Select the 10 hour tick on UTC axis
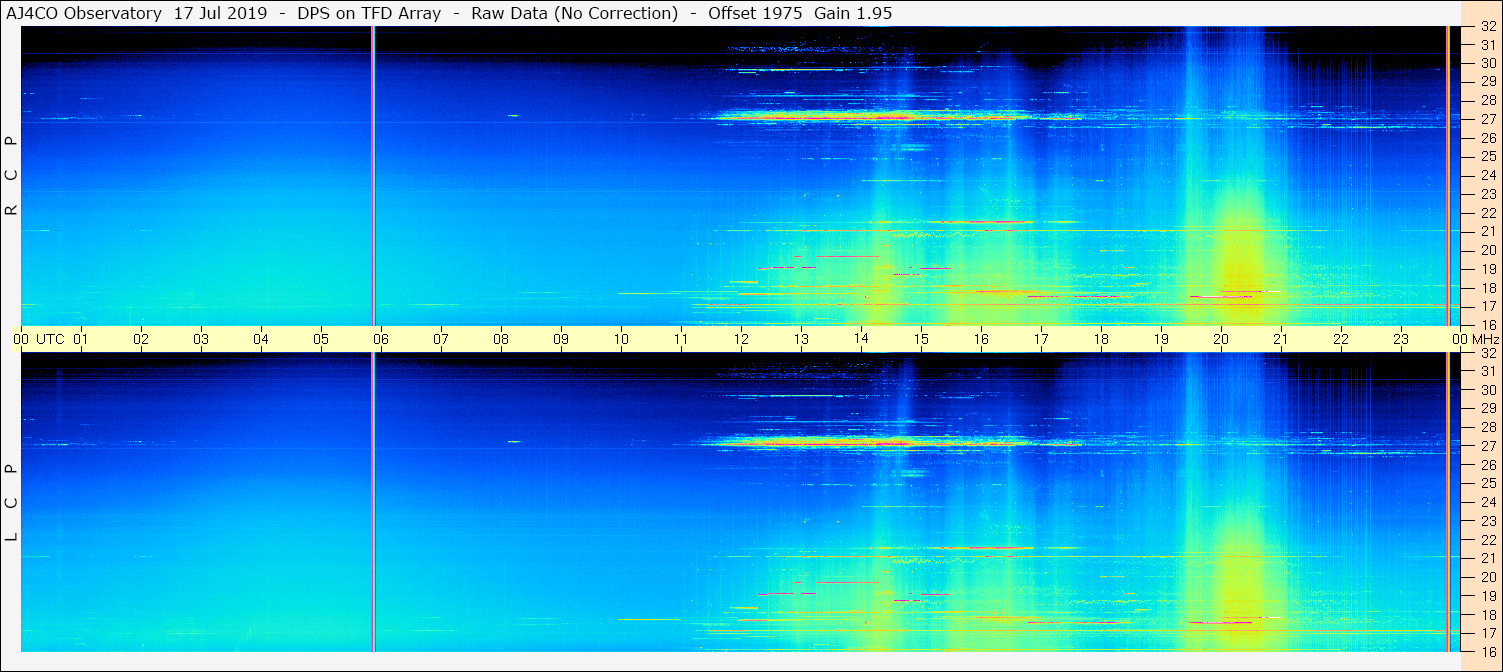This screenshot has height=672, width=1503. coord(621,339)
